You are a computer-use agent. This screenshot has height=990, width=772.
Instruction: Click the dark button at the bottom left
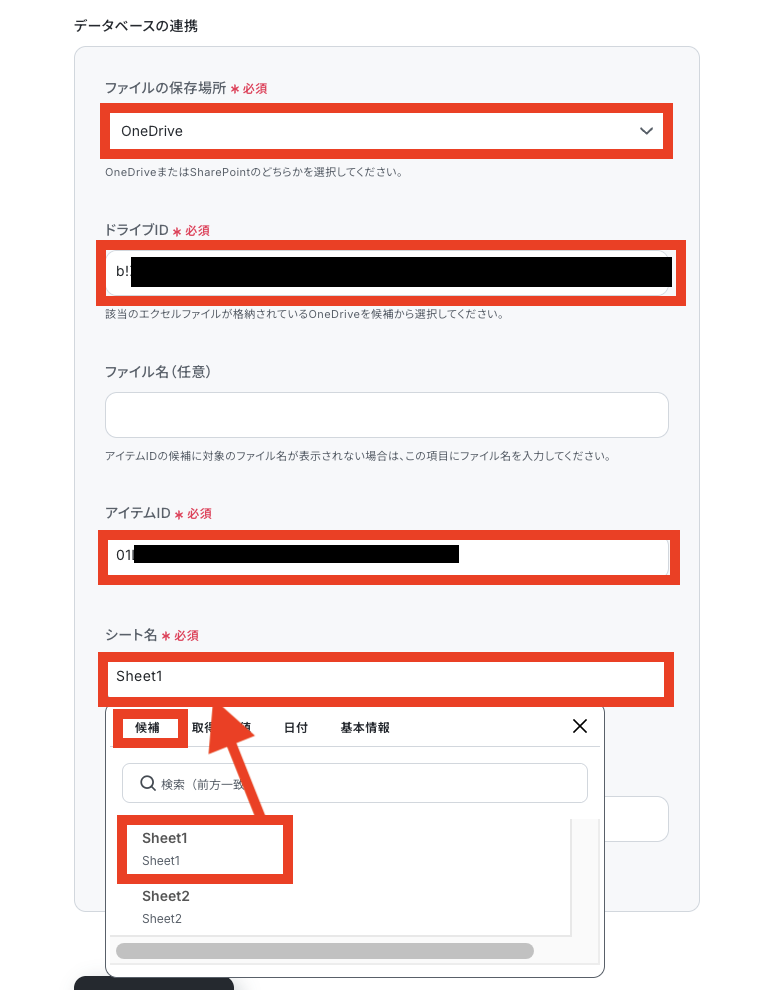click(154, 983)
